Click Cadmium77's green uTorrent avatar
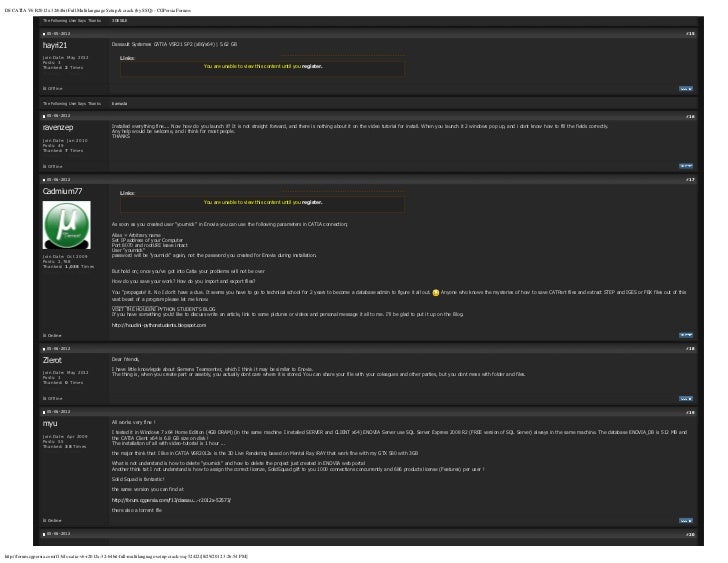Image resolution: width=728 pixels, height=563 pixels. [66, 225]
